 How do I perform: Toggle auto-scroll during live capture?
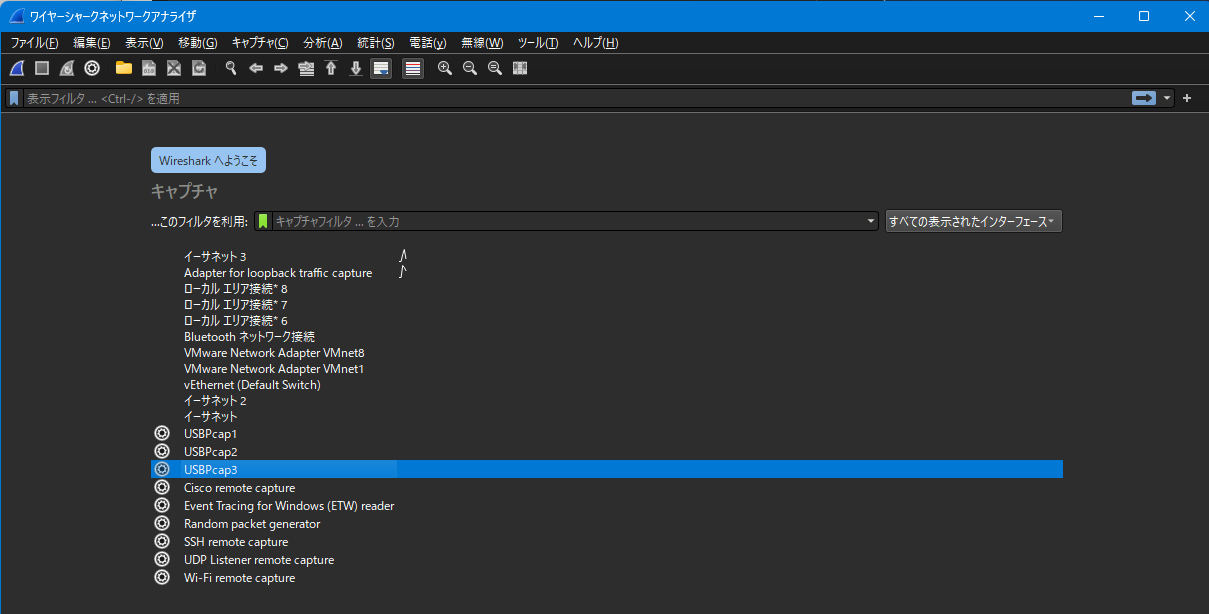pyautogui.click(x=381, y=68)
